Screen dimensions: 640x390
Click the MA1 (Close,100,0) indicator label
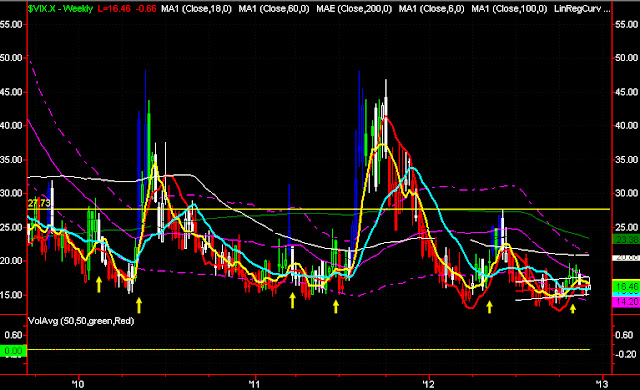[x=509, y=9]
